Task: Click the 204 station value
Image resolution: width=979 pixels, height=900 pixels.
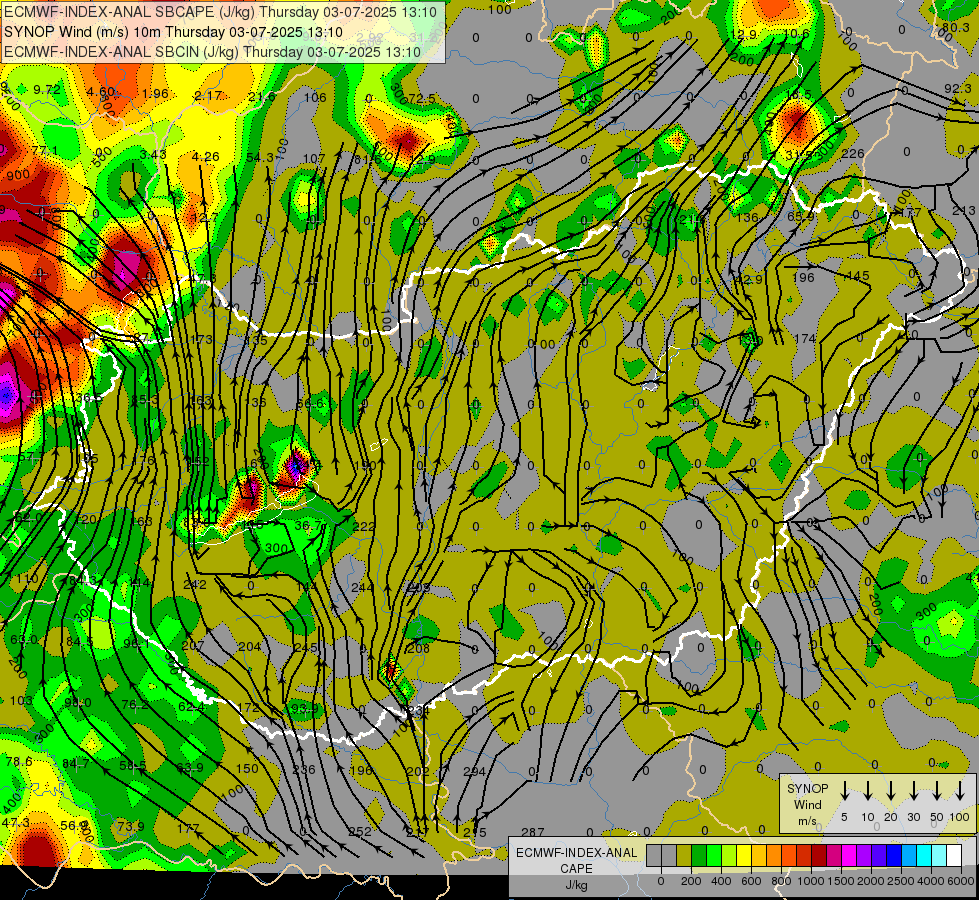Action: 250,646
